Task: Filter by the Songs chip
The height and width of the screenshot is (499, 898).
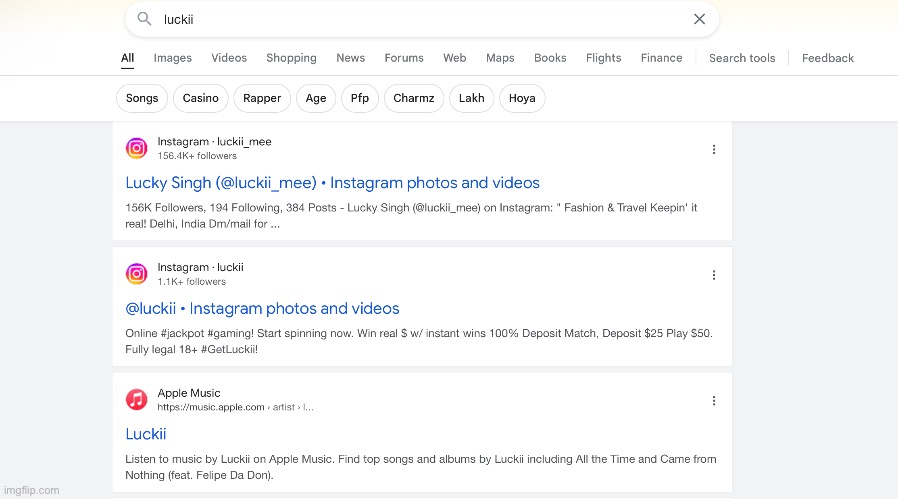Action: [142, 98]
